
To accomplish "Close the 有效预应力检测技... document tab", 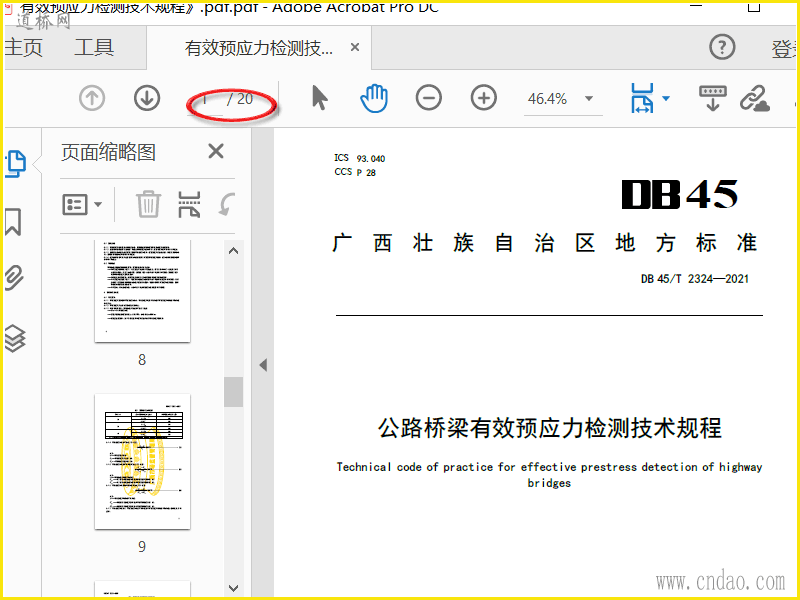I will 355,47.
